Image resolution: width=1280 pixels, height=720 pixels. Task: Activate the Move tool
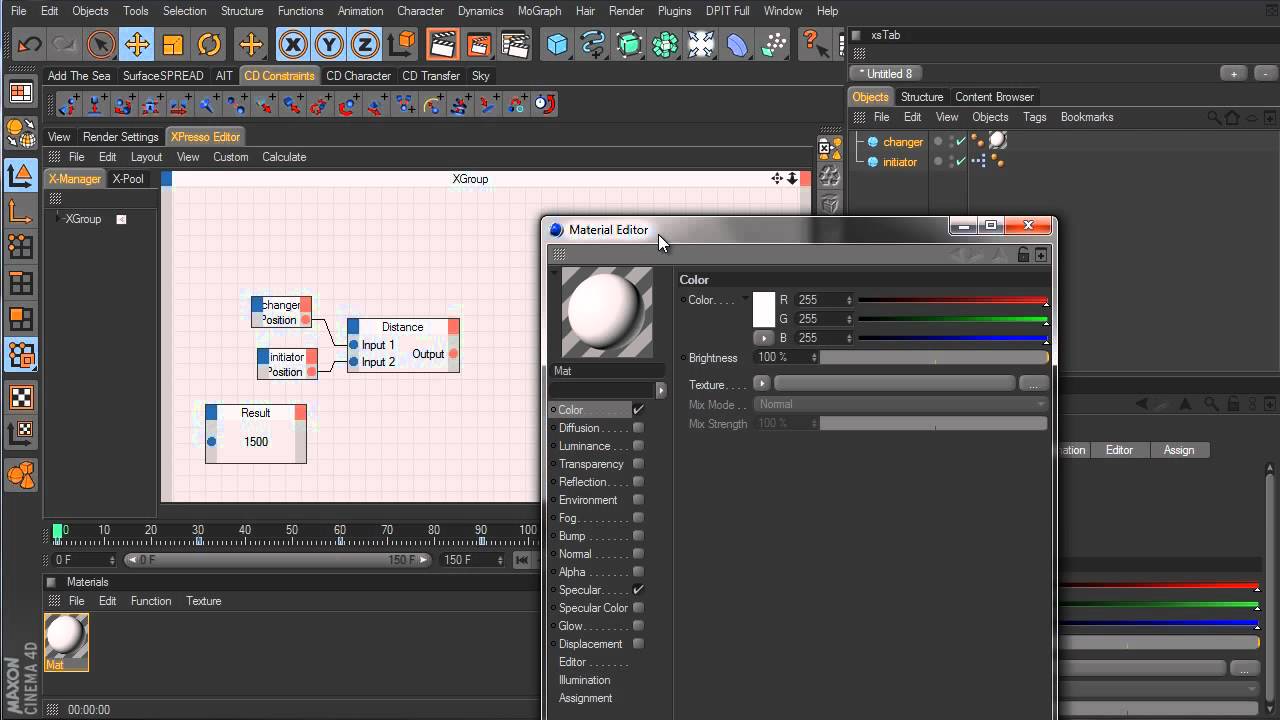(137, 44)
